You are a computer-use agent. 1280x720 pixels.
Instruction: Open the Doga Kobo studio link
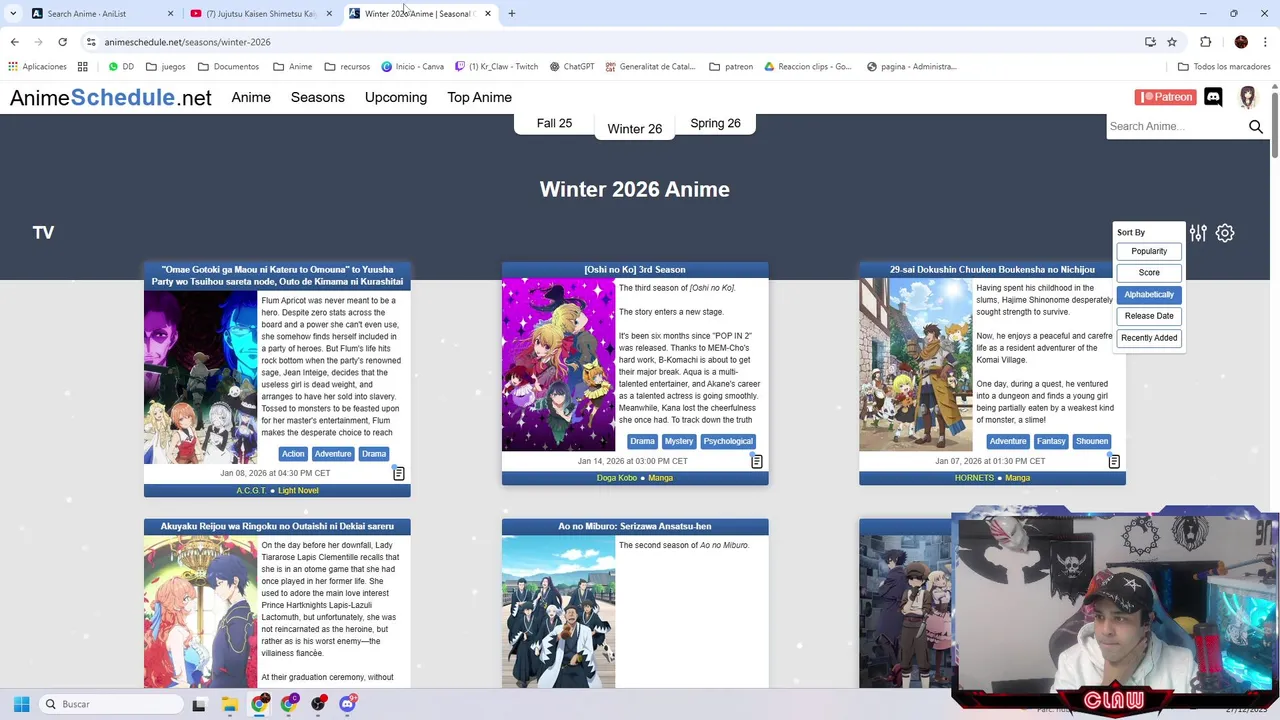[617, 478]
